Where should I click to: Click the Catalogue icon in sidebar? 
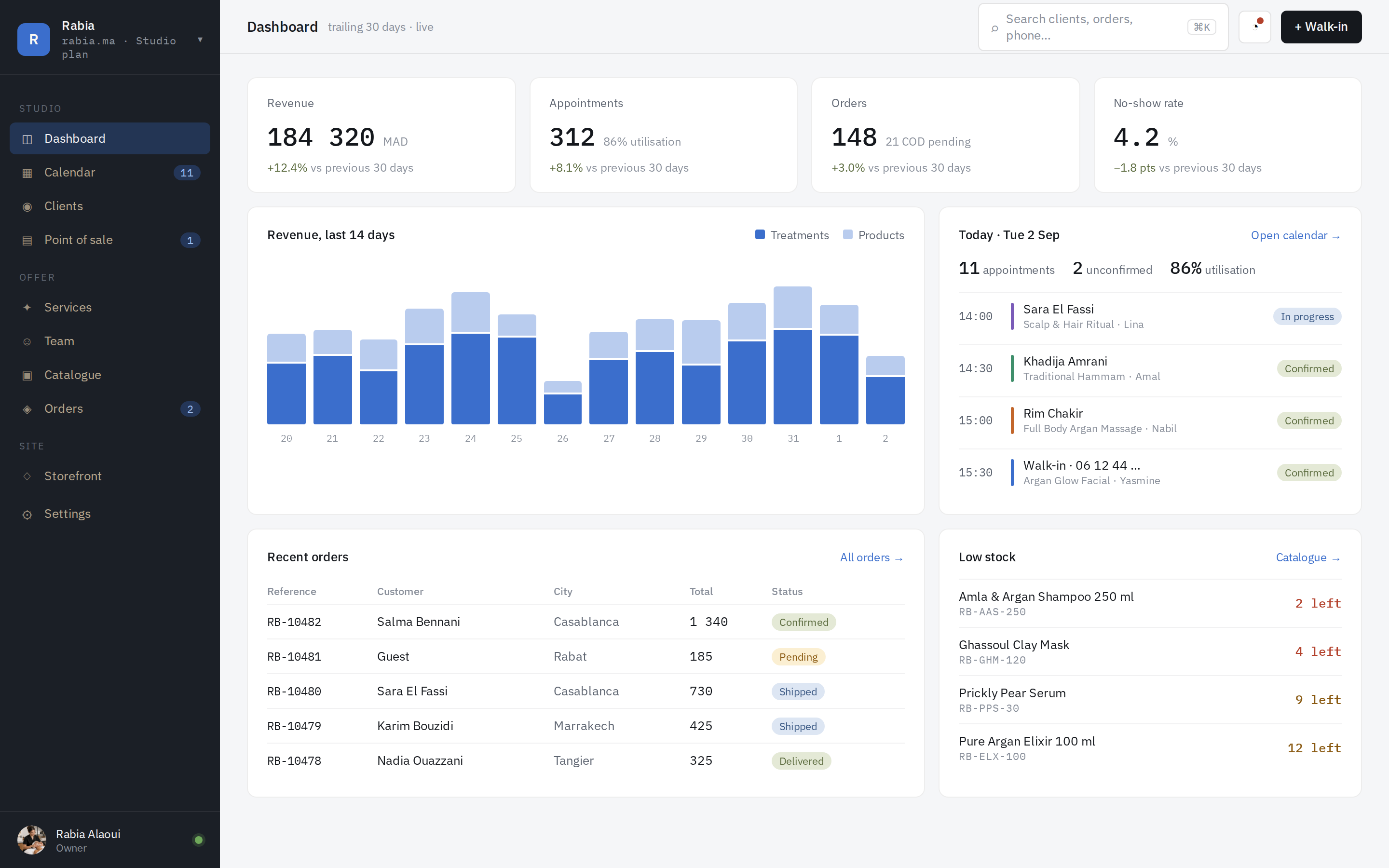tap(27, 376)
